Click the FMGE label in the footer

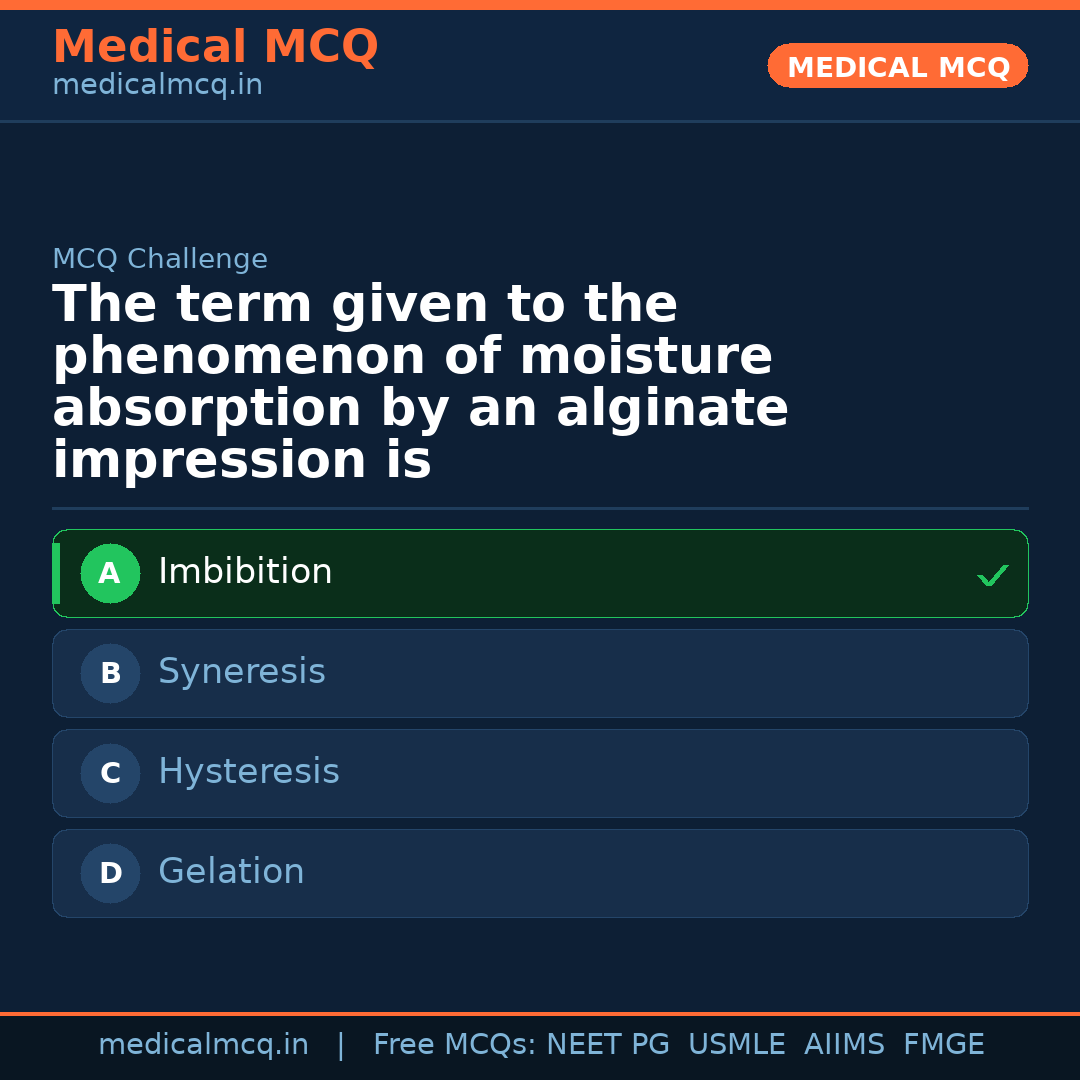tap(943, 1043)
